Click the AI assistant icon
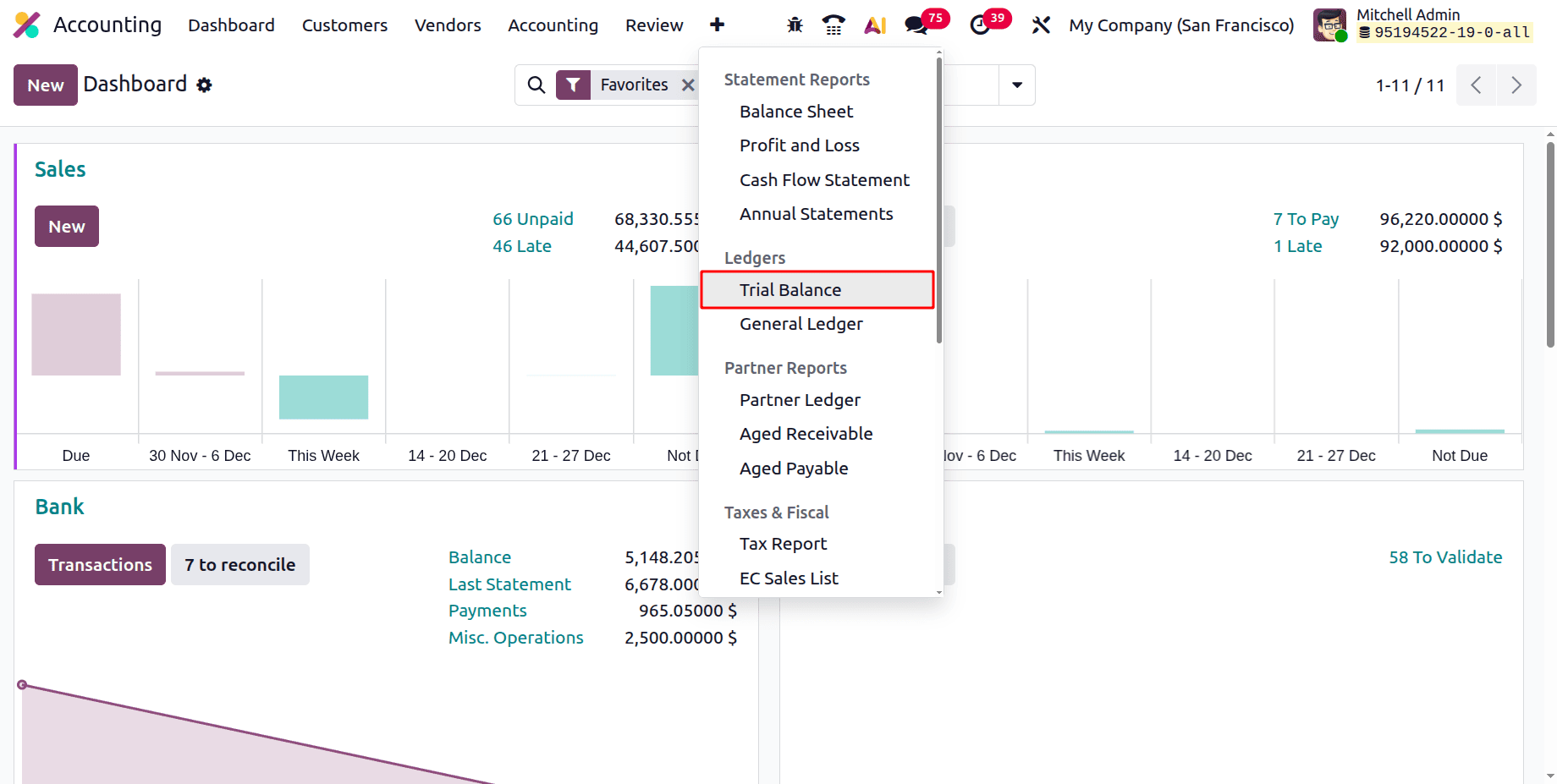 875,25
